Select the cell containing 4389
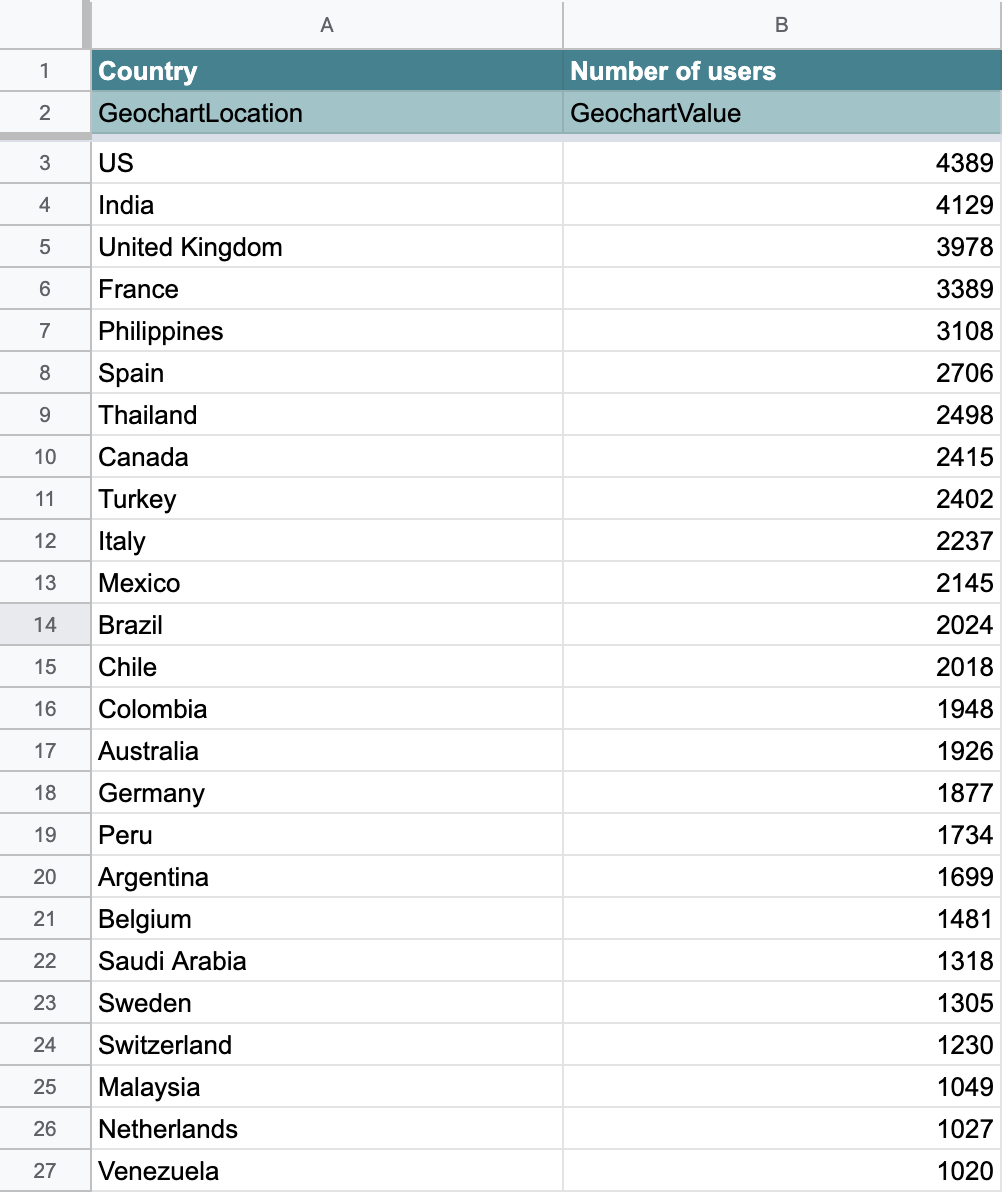Image resolution: width=1002 pixels, height=1192 pixels. click(x=782, y=163)
